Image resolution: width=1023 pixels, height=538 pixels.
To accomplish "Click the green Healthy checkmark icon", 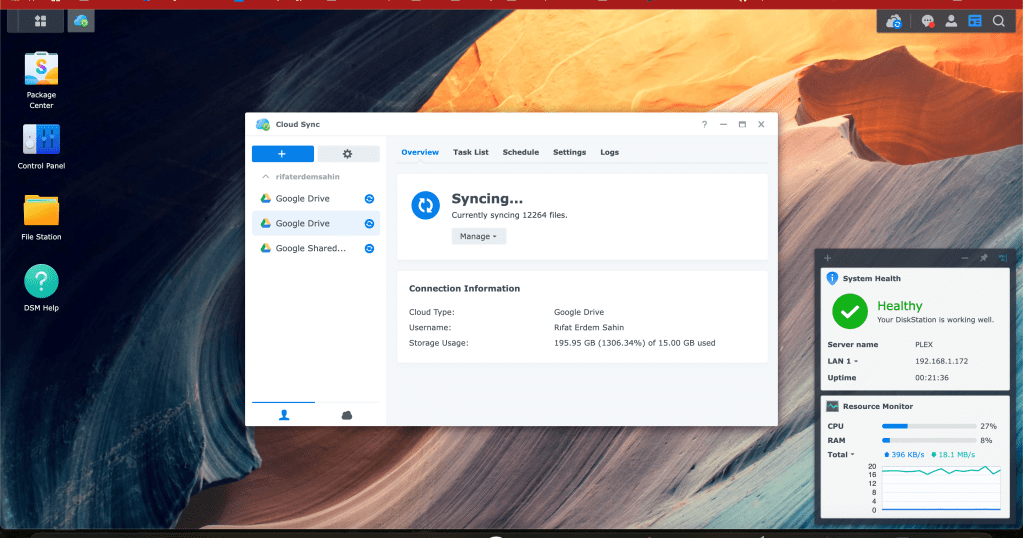I will click(x=849, y=312).
